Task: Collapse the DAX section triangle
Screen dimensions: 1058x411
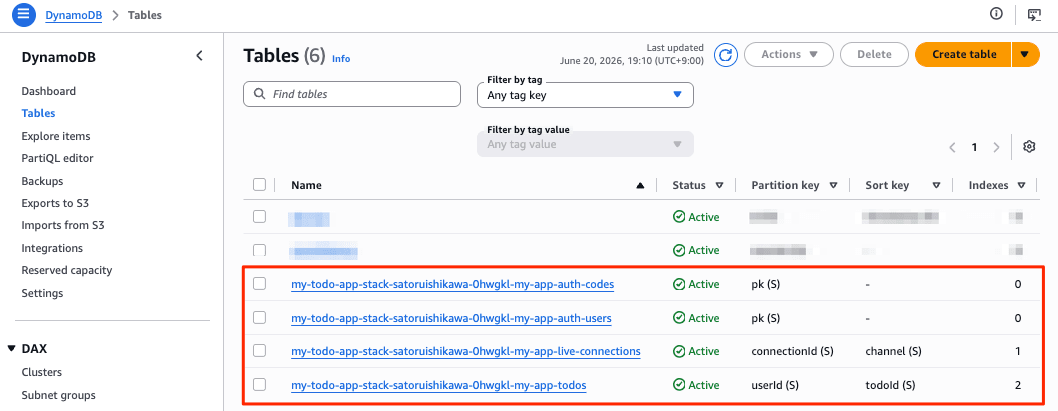Action: pyautogui.click(x=11, y=349)
